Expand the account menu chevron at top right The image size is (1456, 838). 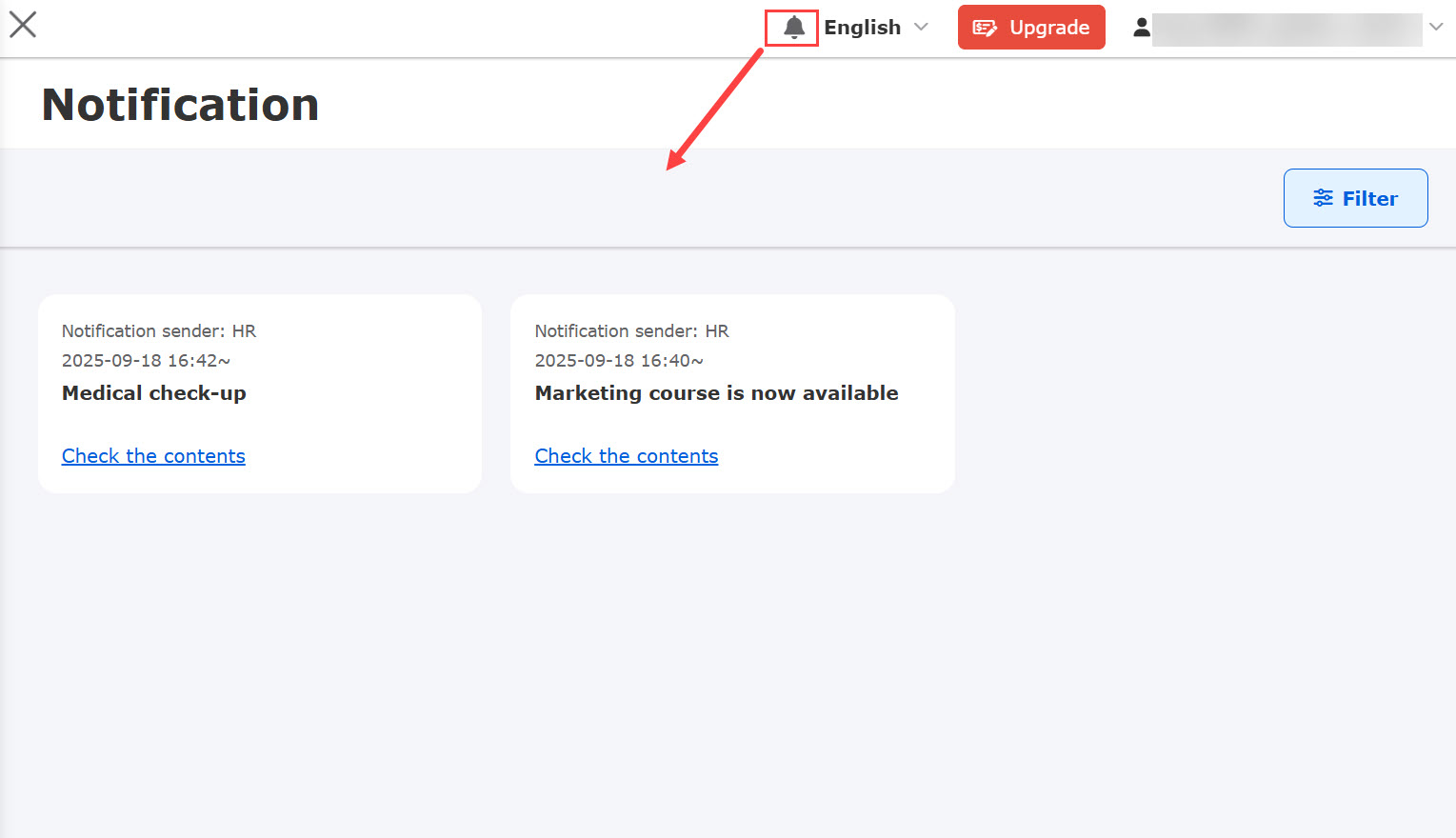[1436, 27]
